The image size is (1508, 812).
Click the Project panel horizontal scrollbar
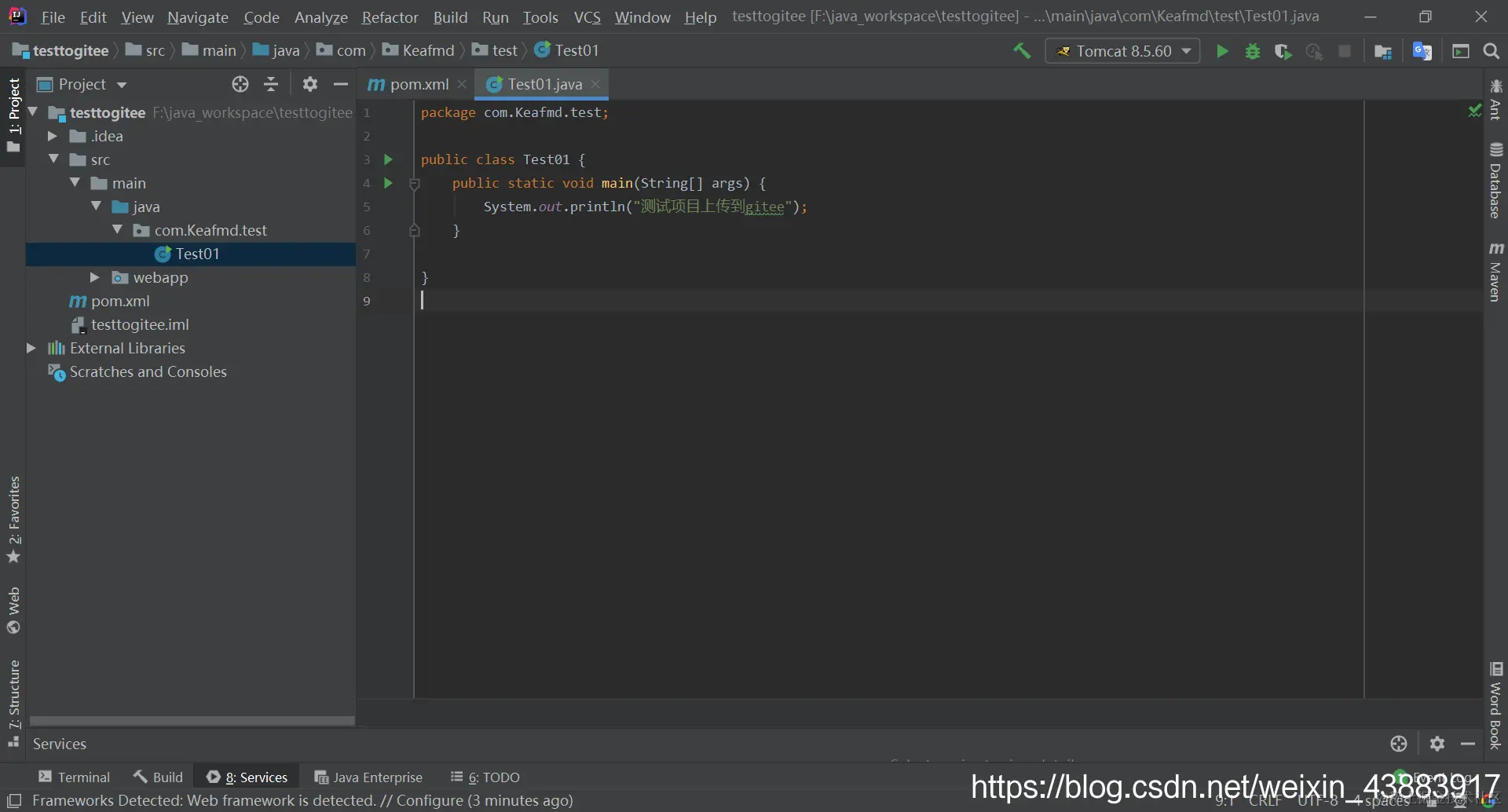point(192,721)
